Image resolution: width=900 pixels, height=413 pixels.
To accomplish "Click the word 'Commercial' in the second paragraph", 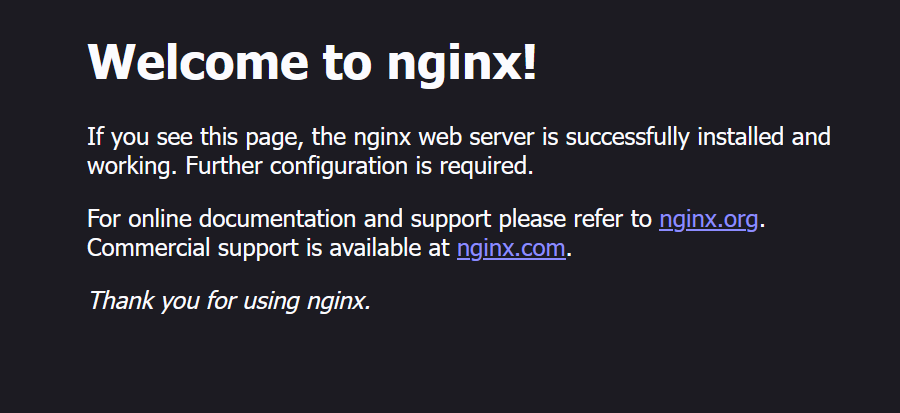I will (148, 248).
